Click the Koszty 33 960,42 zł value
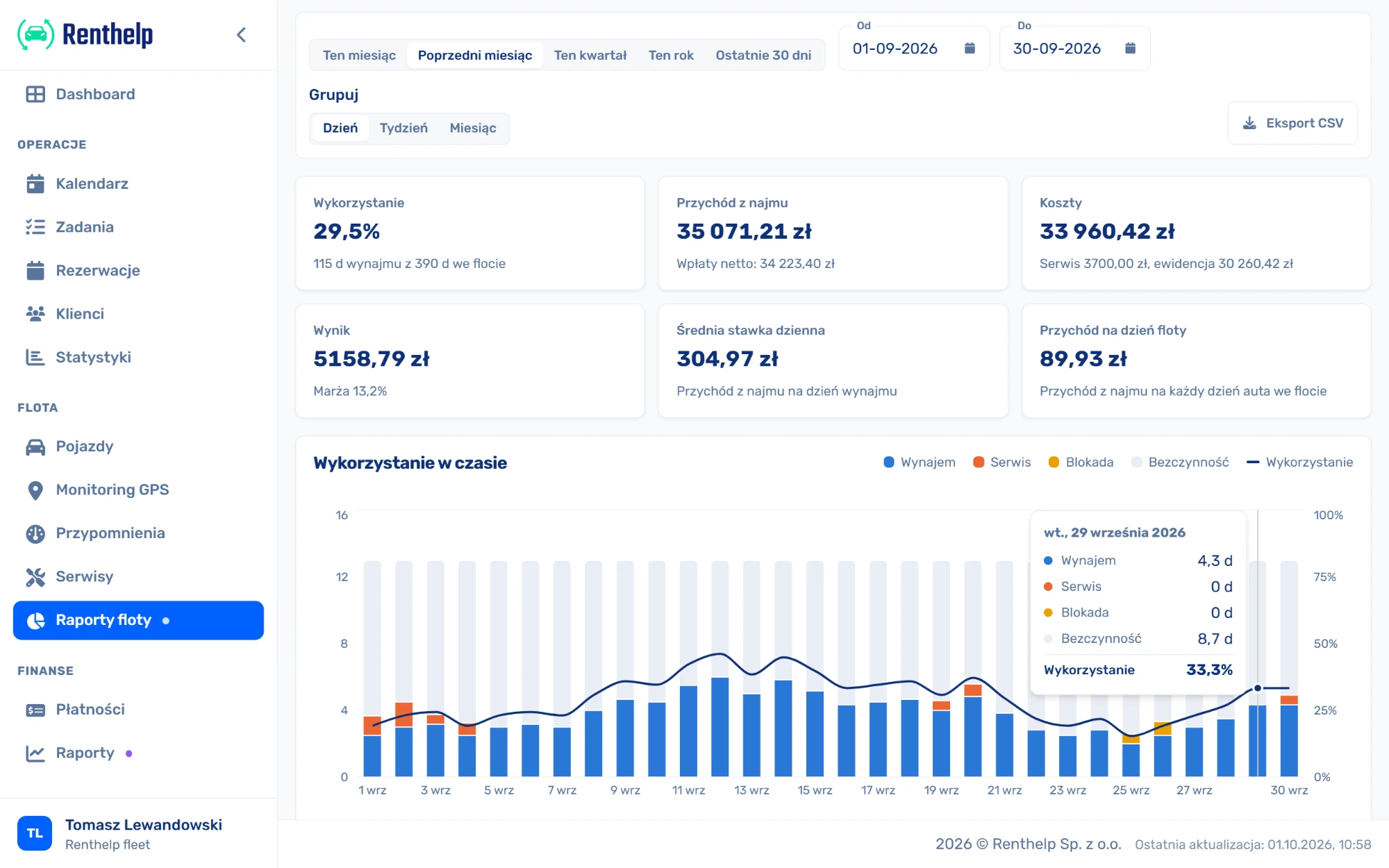The height and width of the screenshot is (868, 1389). tap(1107, 231)
